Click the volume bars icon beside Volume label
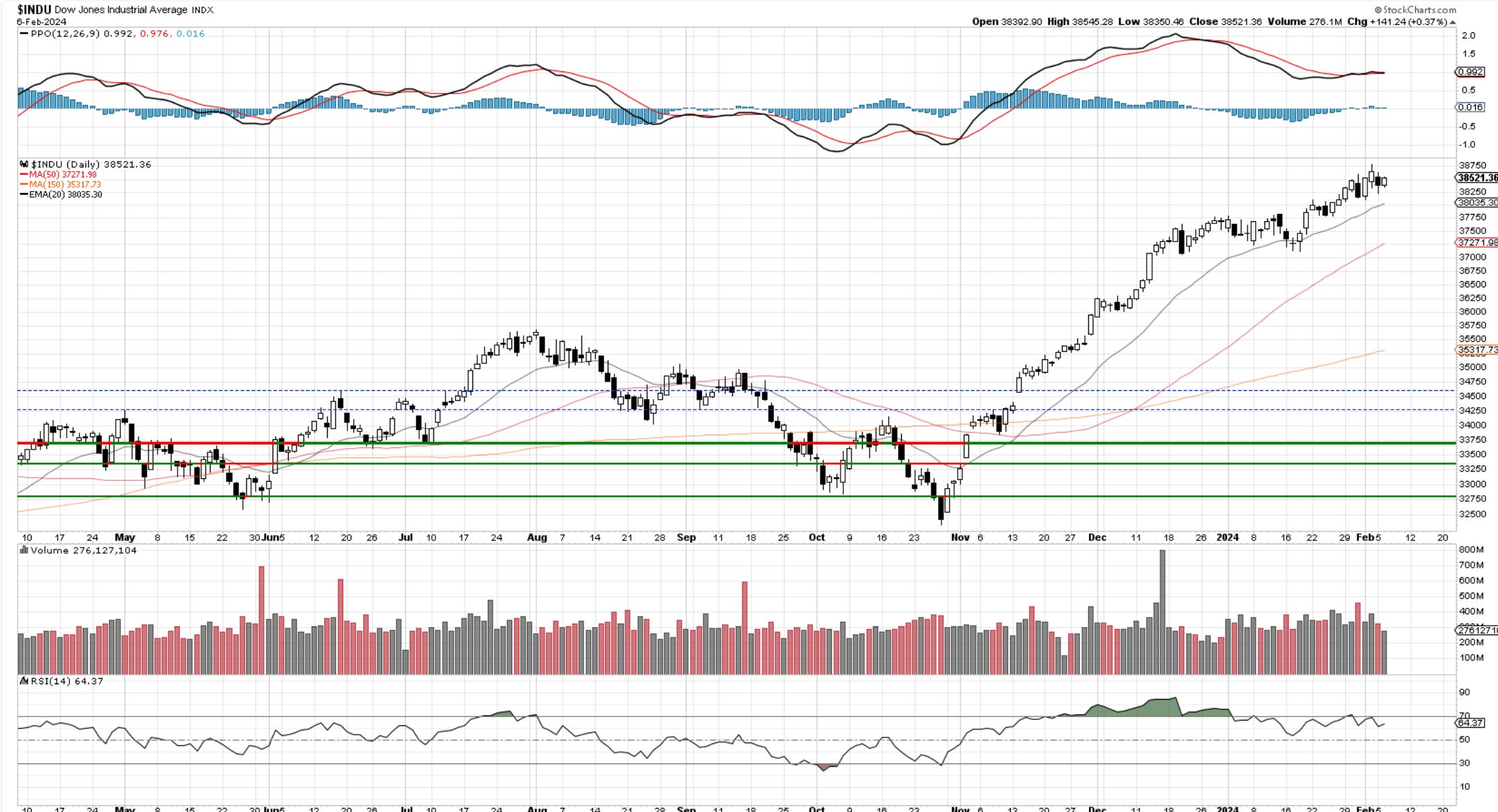The image size is (1498, 812). click(24, 550)
